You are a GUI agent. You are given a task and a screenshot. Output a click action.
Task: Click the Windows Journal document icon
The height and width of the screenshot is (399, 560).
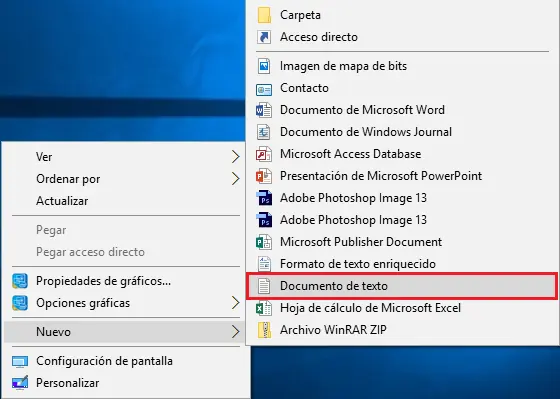(264, 132)
